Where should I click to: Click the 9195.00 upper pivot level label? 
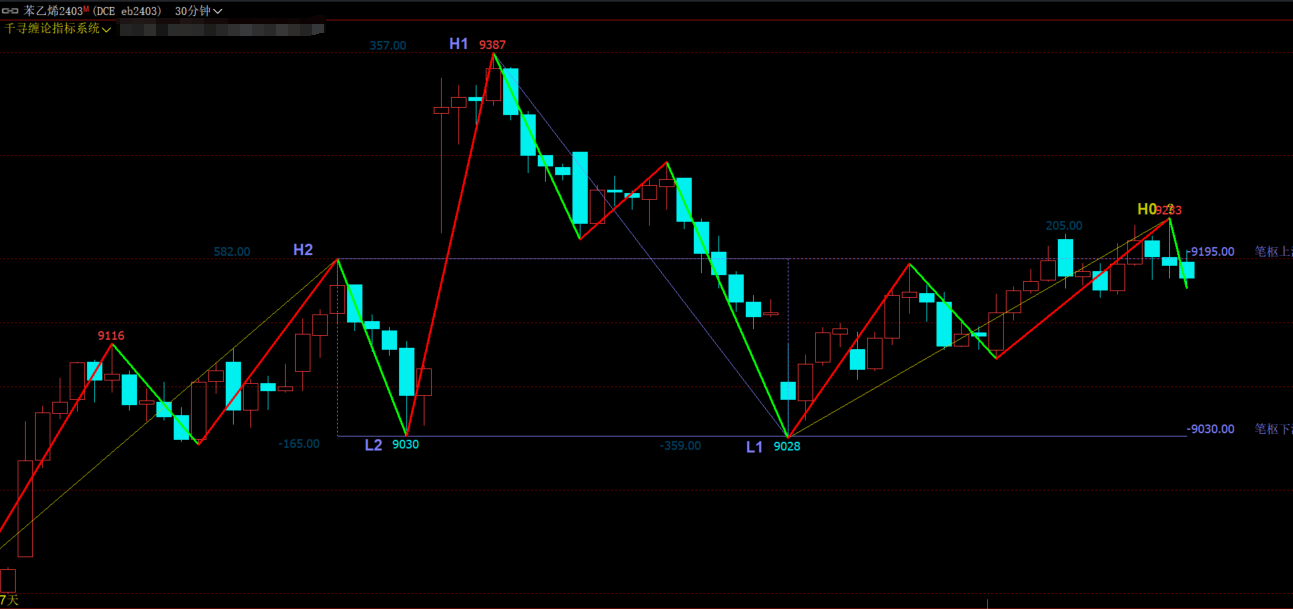tap(1212, 252)
